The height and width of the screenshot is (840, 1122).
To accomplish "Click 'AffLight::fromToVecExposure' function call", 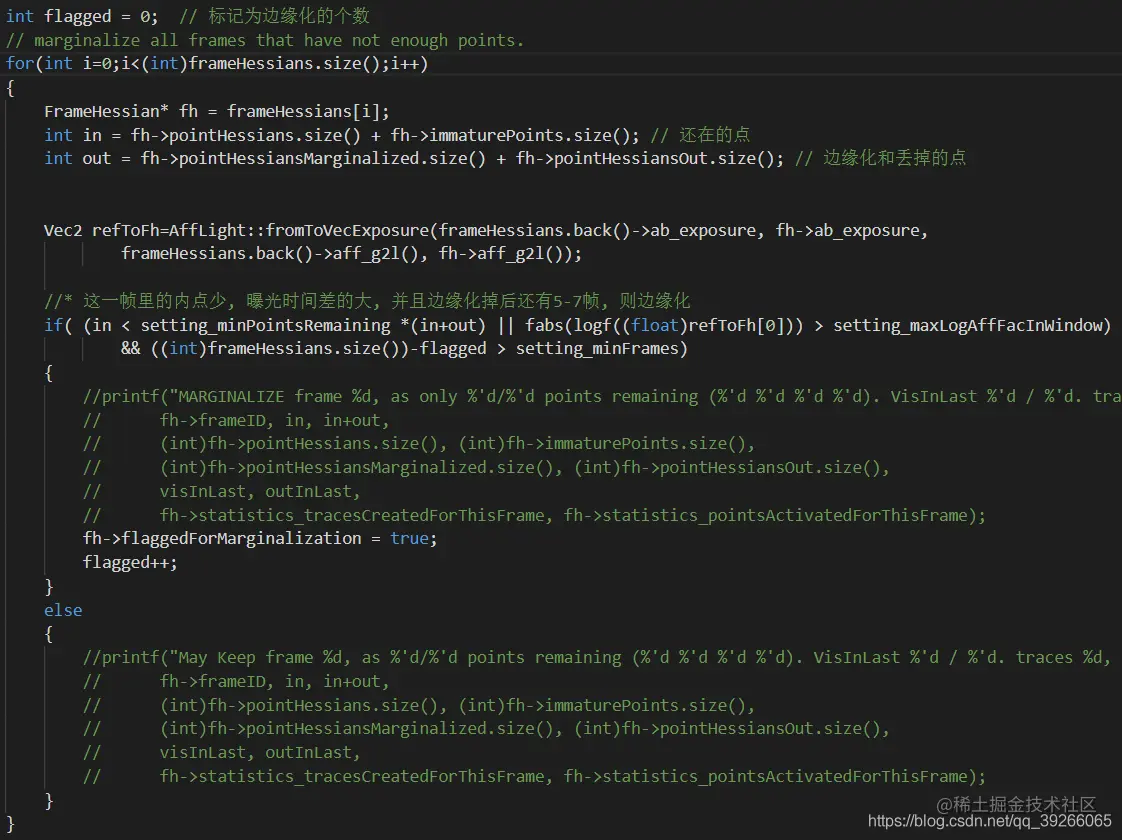I will [298, 230].
